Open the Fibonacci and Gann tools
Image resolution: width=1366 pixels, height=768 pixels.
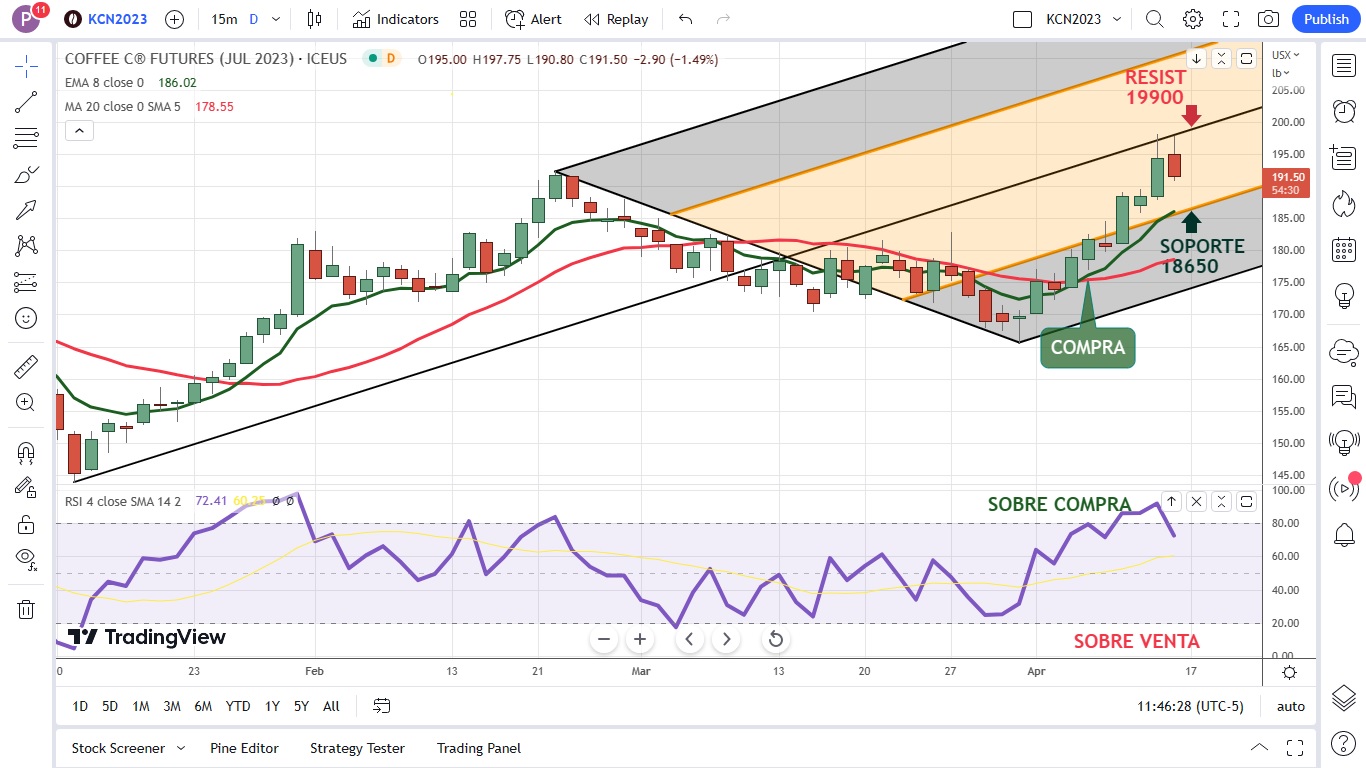click(27, 138)
